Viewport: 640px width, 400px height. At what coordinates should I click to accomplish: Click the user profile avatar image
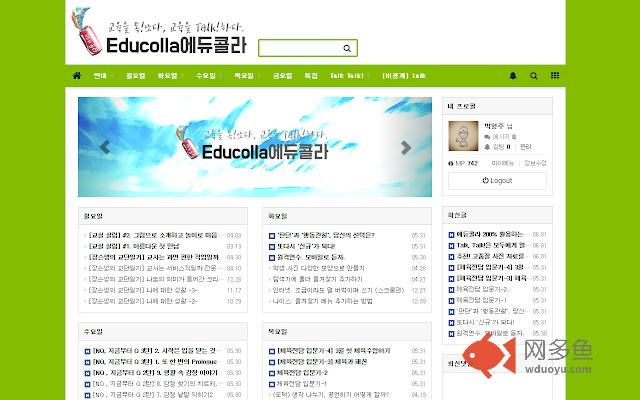461,133
